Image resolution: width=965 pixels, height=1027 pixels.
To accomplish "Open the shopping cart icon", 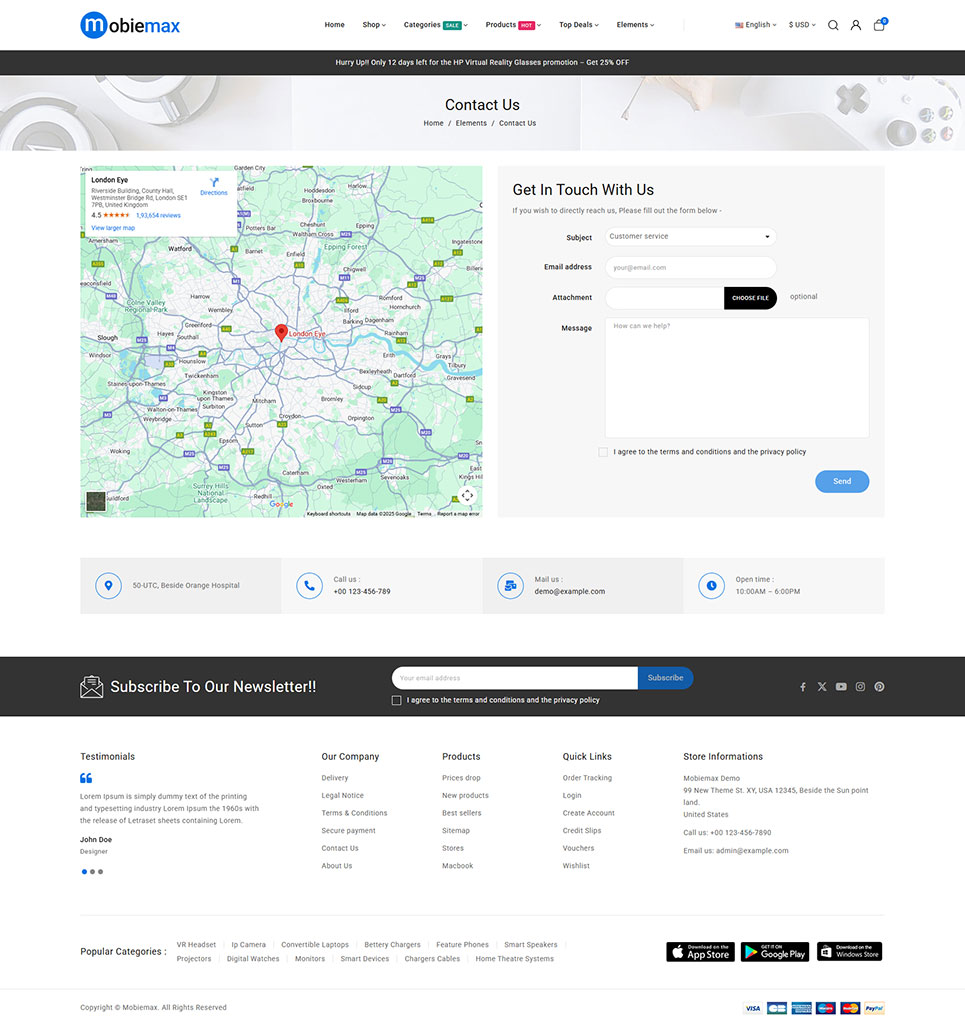I will click(x=879, y=25).
